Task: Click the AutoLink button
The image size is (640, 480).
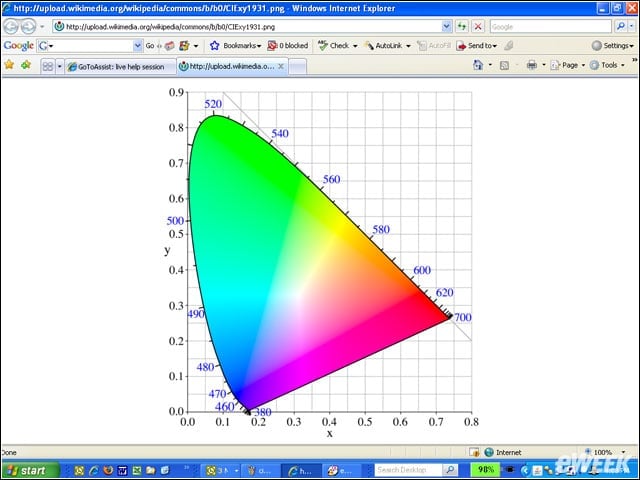Action: (384, 46)
